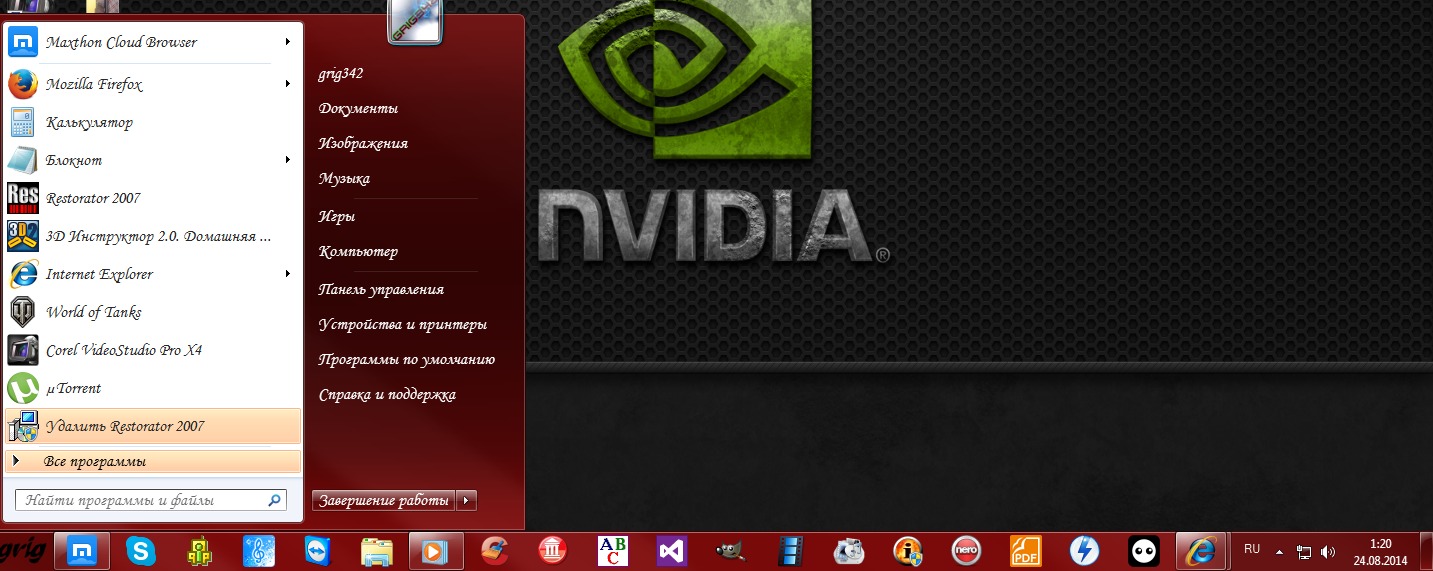Click the orange info shield icon on taskbar
This screenshot has width=1433, height=571.
[908, 551]
